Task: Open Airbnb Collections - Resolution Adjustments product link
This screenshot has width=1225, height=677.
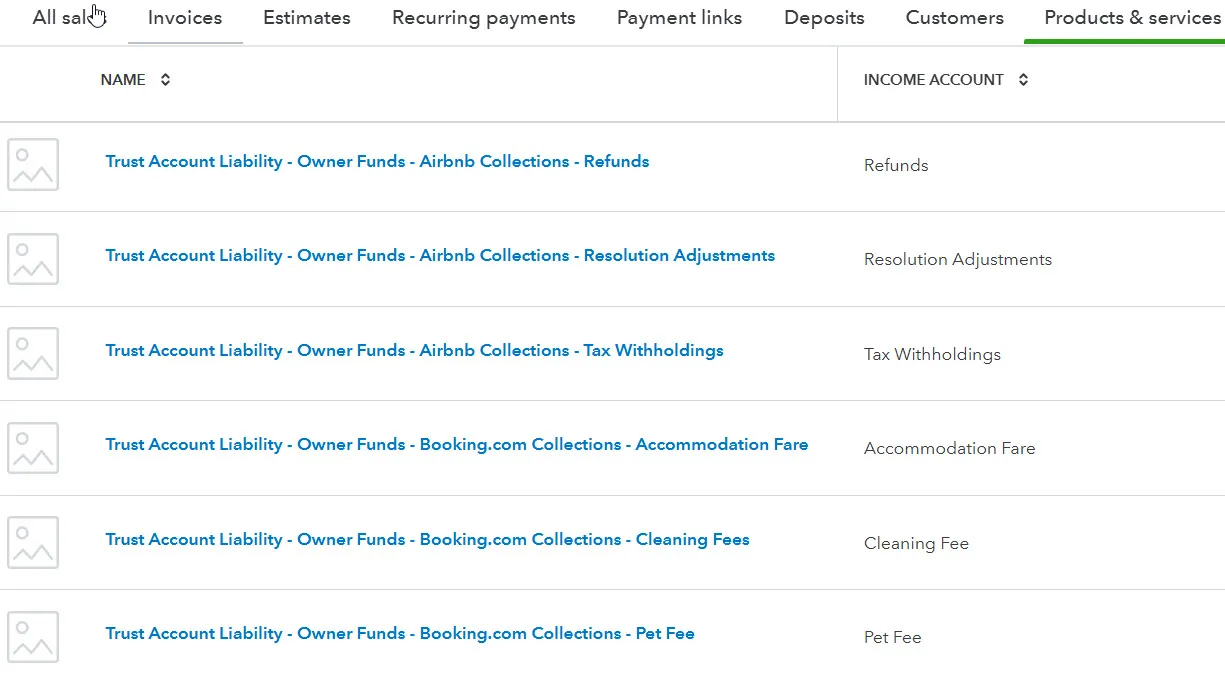Action: 440,255
